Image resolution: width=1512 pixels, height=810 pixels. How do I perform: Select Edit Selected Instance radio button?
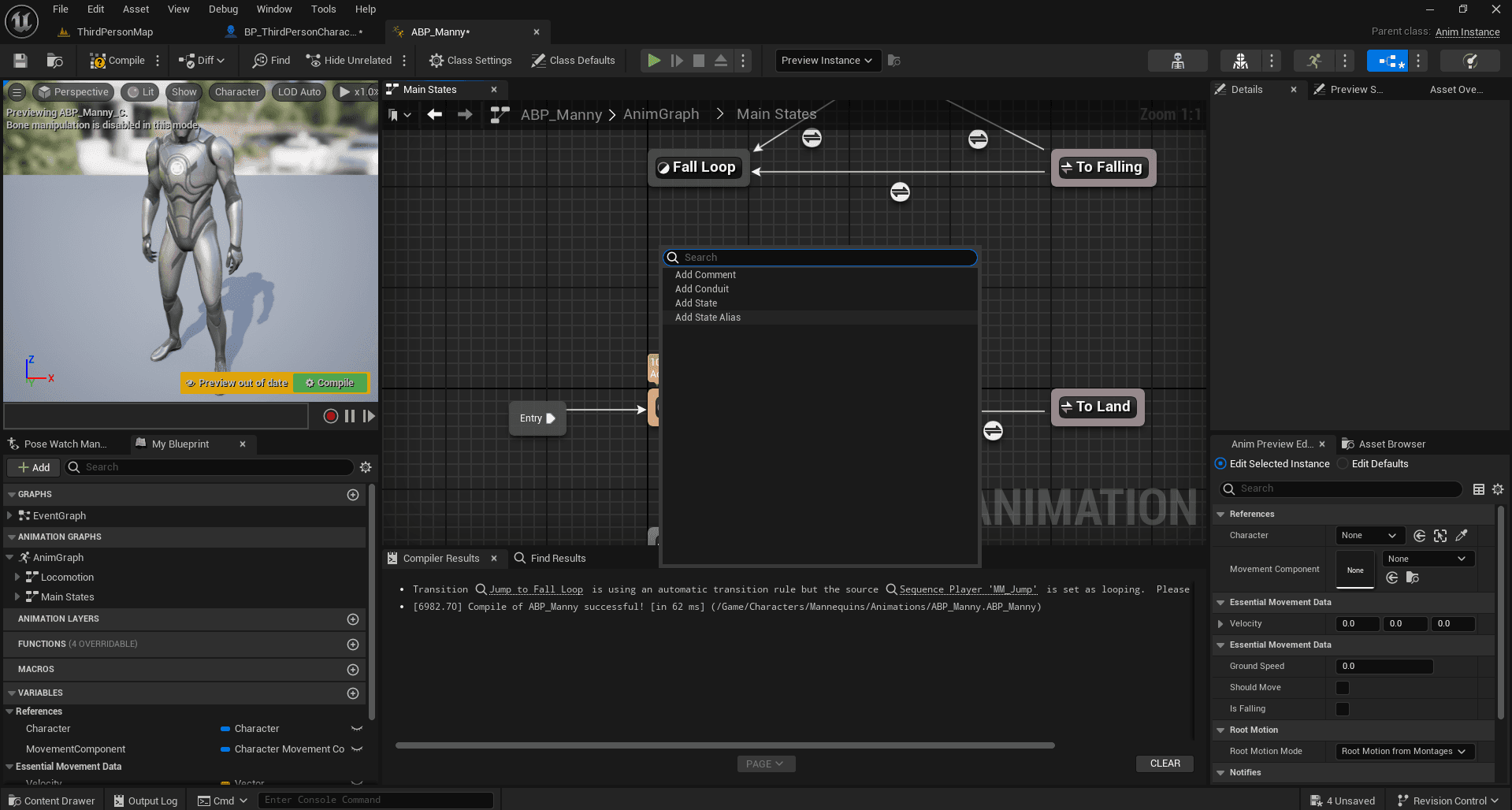(1220, 464)
